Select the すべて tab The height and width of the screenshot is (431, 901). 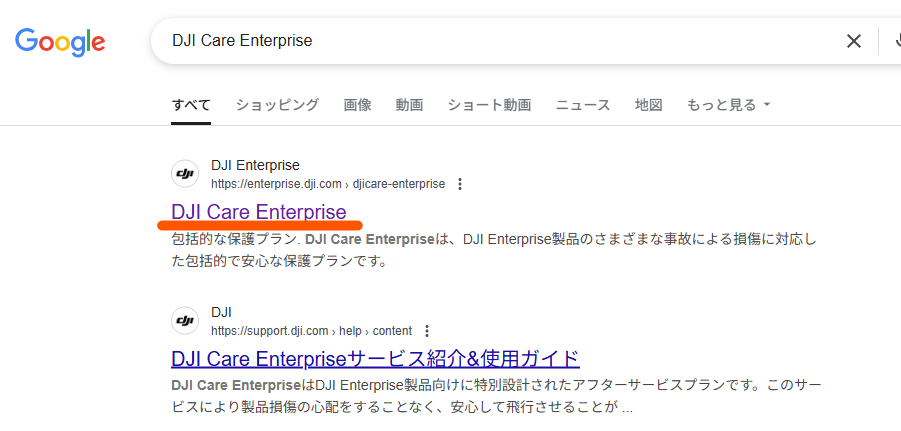point(191,105)
